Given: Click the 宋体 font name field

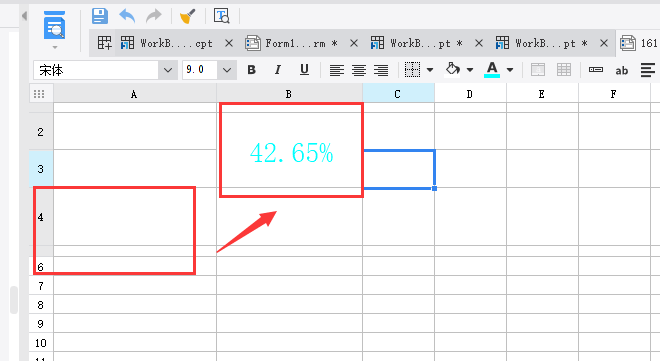Looking at the screenshot, I should [96, 70].
